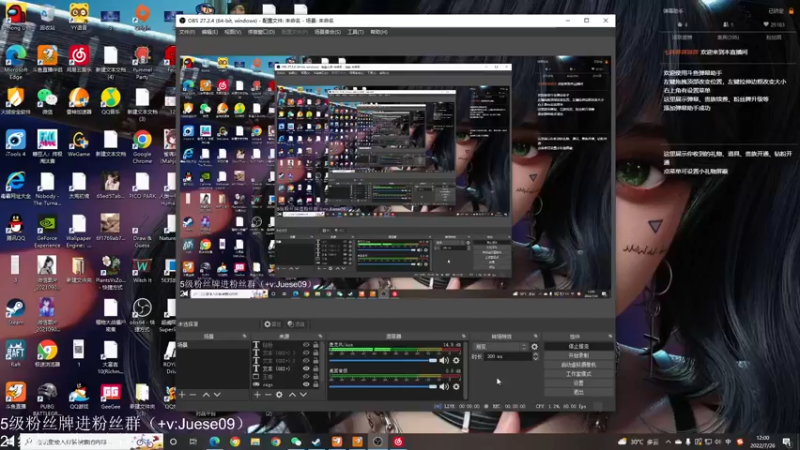Toggle visibility of 文本 (GDI+) 3 source
Image resolution: width=800 pixels, height=450 pixels.
(x=306, y=353)
